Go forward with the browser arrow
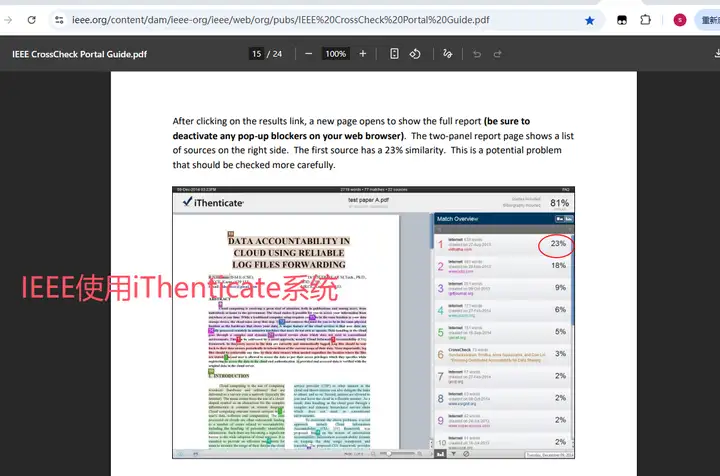Screen dimensions: 720x476 coord(8,20)
